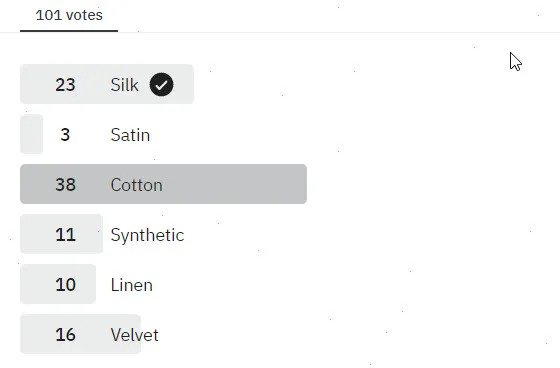This screenshot has height=368, width=560.
Task: Click the Linen result bar's left portion
Action: 36,284
